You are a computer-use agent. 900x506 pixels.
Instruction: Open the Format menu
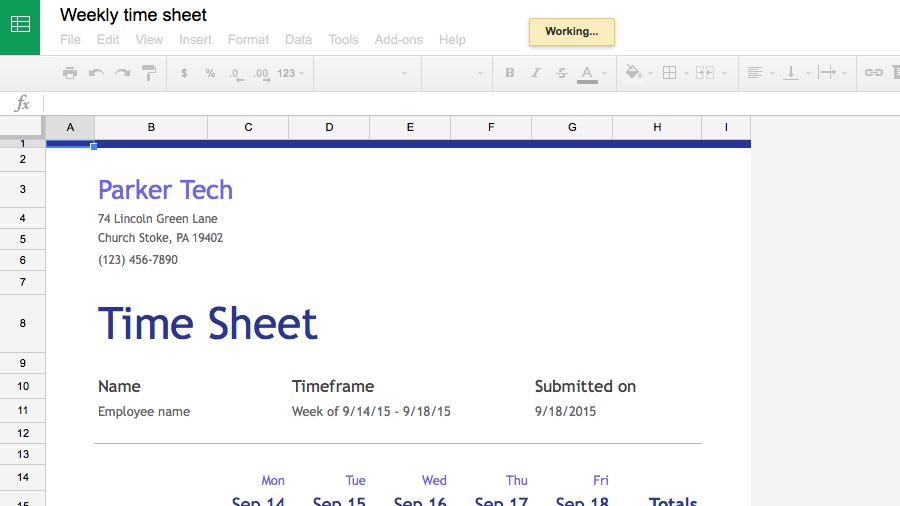click(x=249, y=40)
